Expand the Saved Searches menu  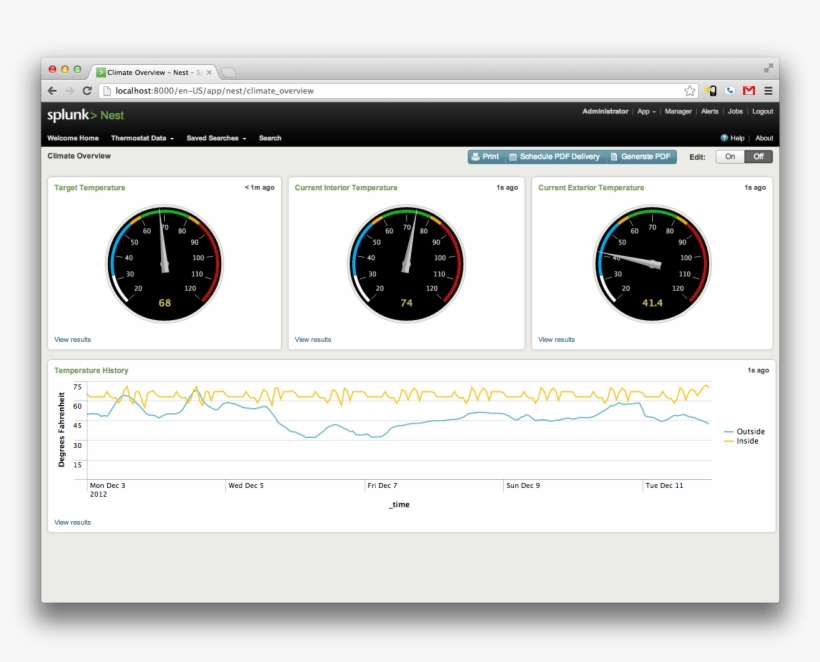coord(214,138)
